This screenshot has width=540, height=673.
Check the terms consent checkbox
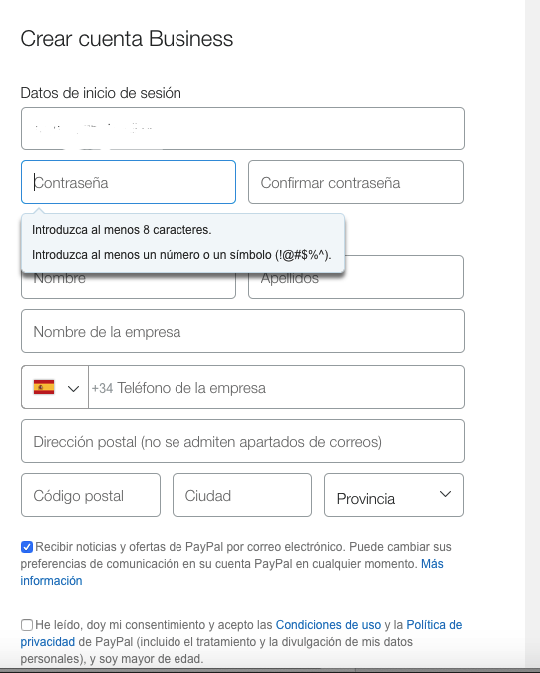27,625
